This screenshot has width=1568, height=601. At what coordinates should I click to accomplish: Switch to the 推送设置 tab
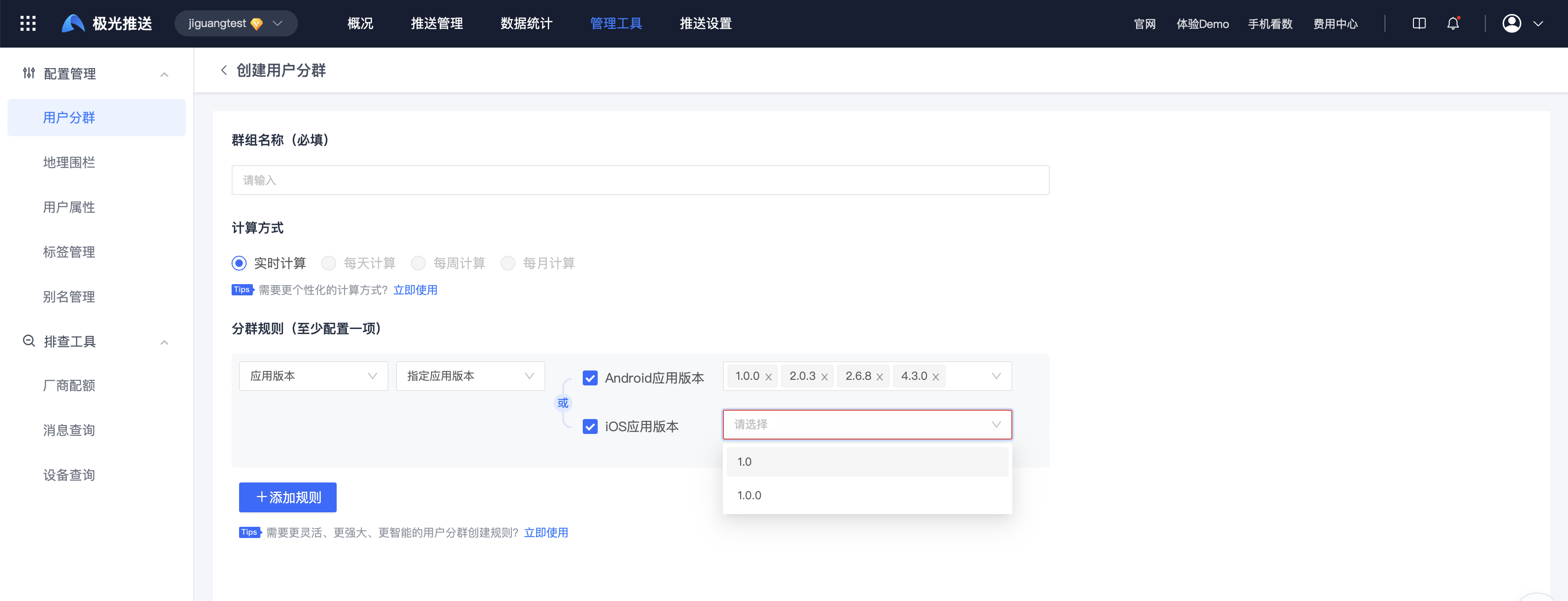706,24
